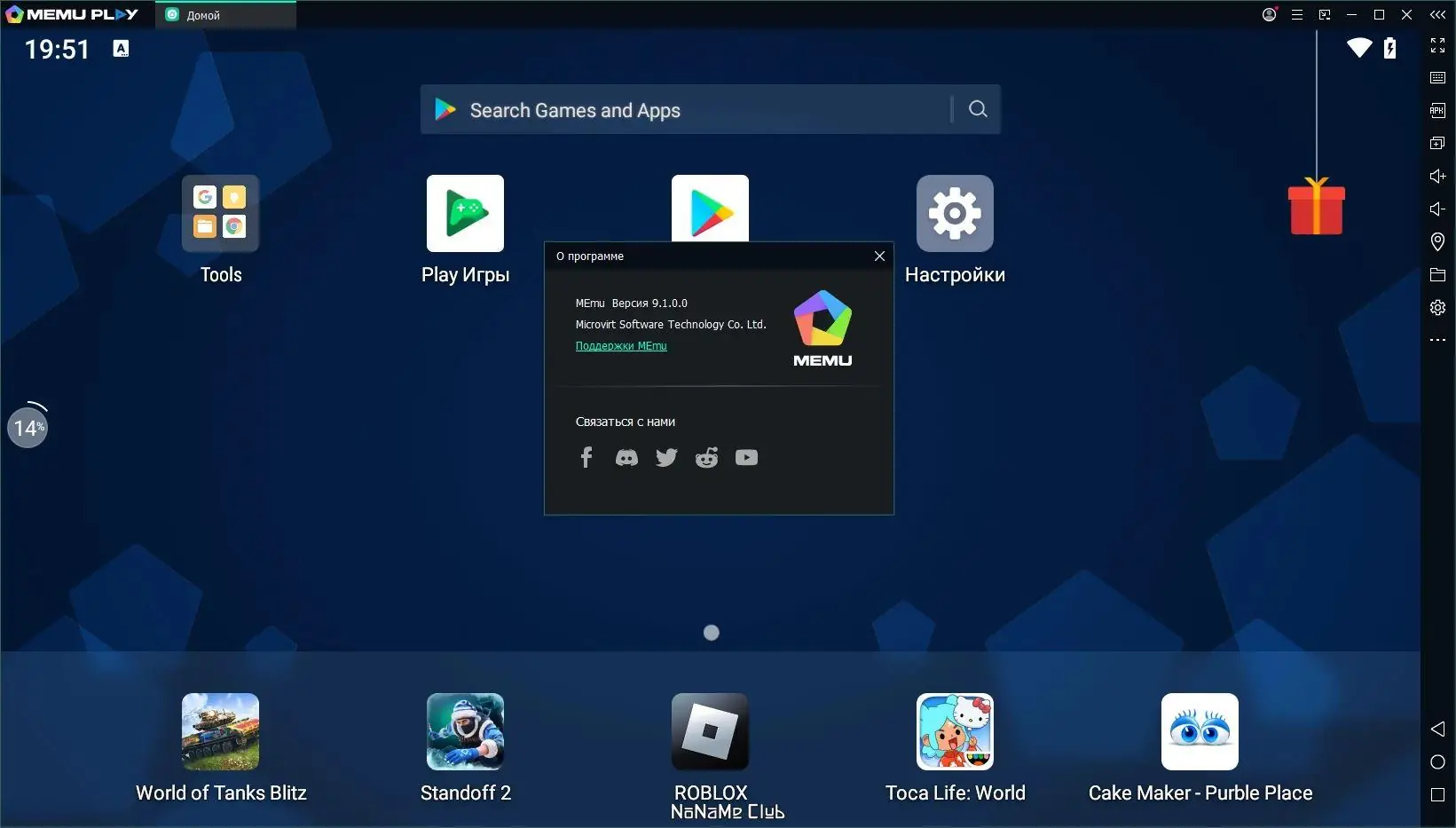Open Cake Maker - Purble Place
The height and width of the screenshot is (828, 1456).
click(x=1200, y=731)
